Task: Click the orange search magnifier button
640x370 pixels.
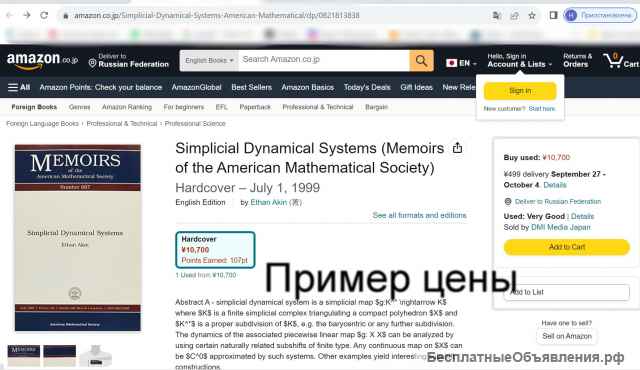Action: (421, 61)
